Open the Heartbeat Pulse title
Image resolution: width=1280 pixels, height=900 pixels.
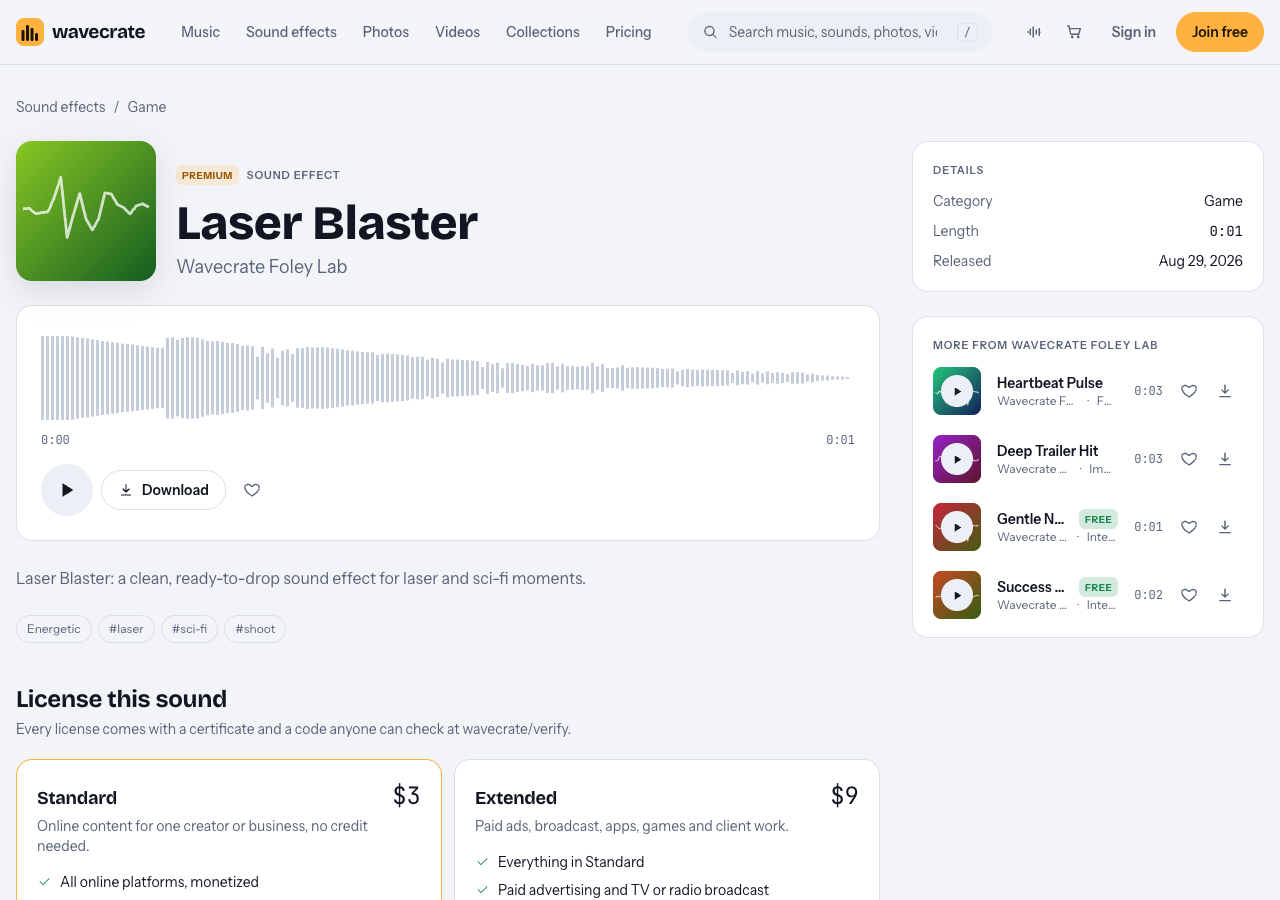[1050, 383]
